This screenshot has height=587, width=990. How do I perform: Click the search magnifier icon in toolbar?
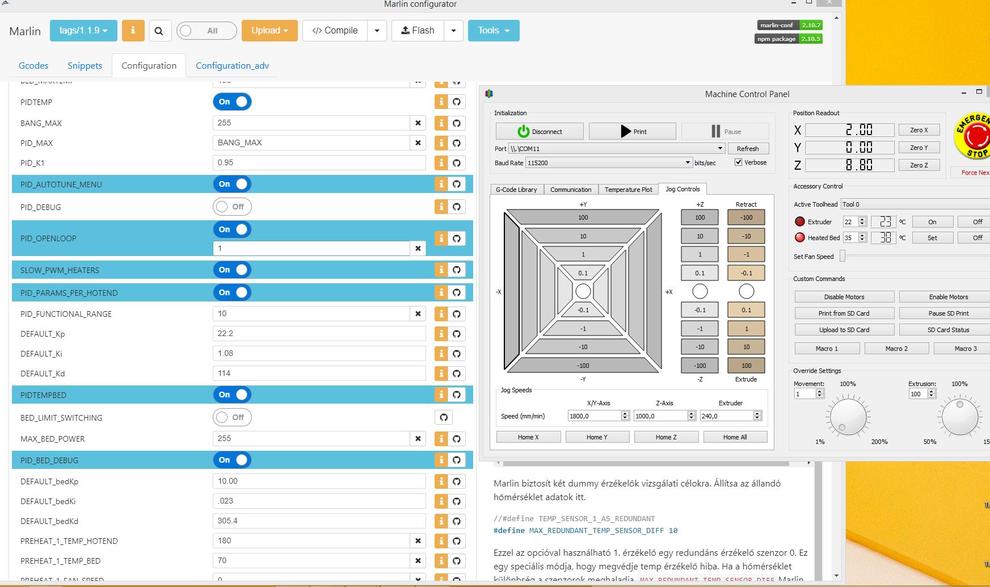click(158, 31)
